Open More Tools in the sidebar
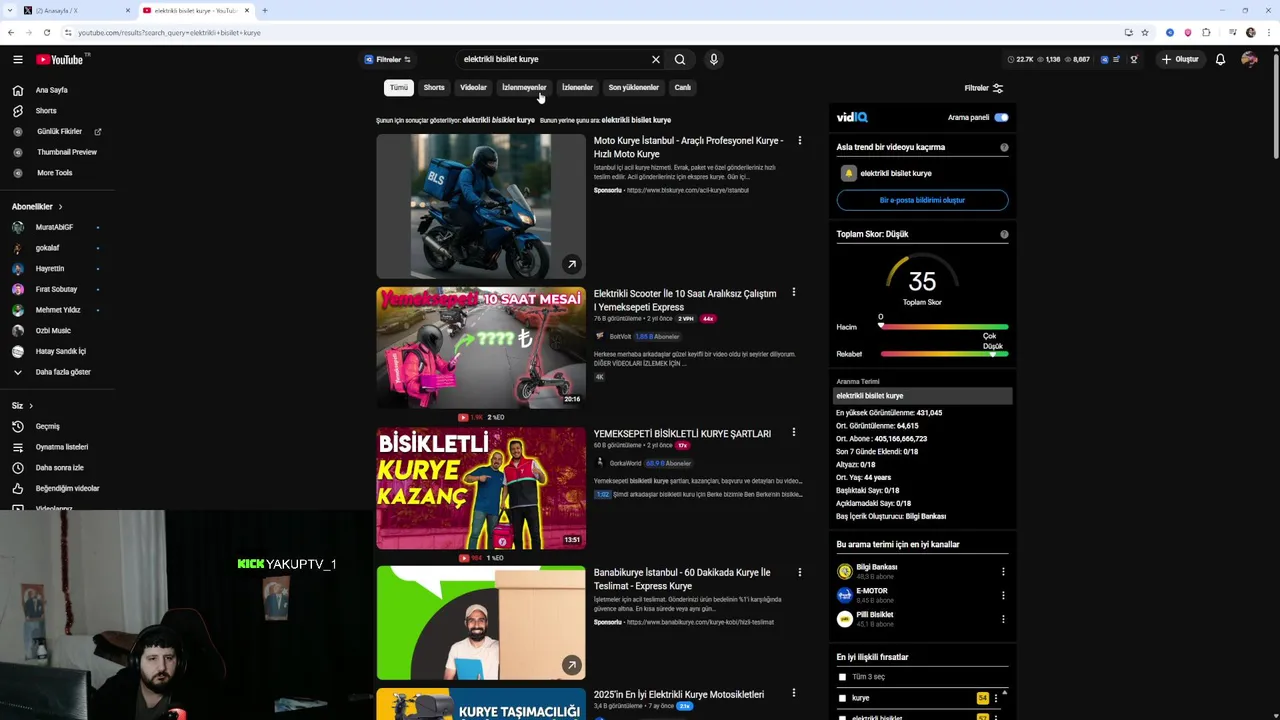This screenshot has width=1280, height=720. 54,173
